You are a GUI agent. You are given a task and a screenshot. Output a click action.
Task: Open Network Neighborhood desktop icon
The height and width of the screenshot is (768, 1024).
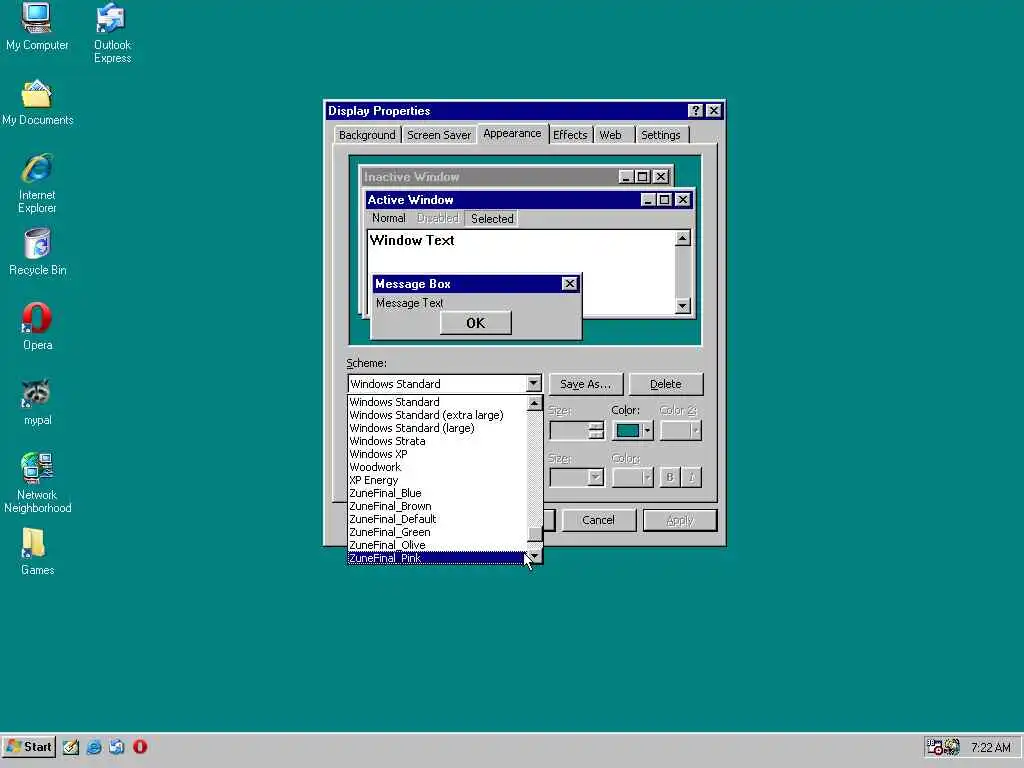(x=37, y=483)
